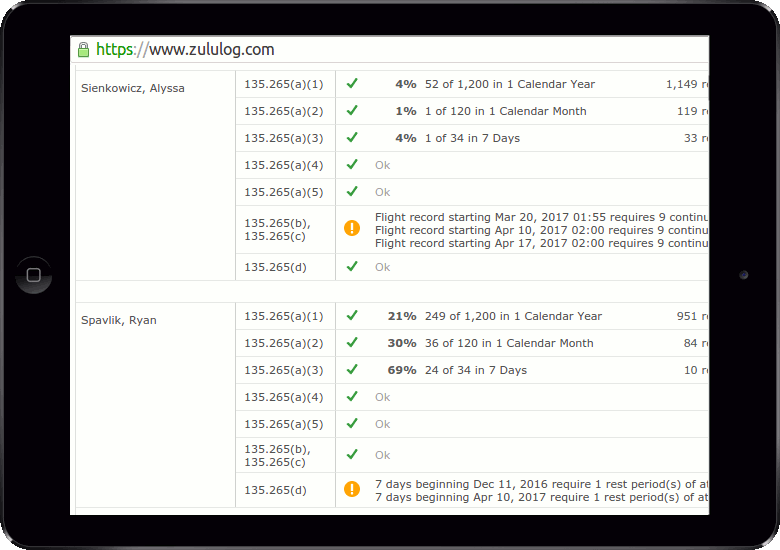780x550 pixels.
Task: Click the green padlock icon in address bar
Action: (83, 50)
